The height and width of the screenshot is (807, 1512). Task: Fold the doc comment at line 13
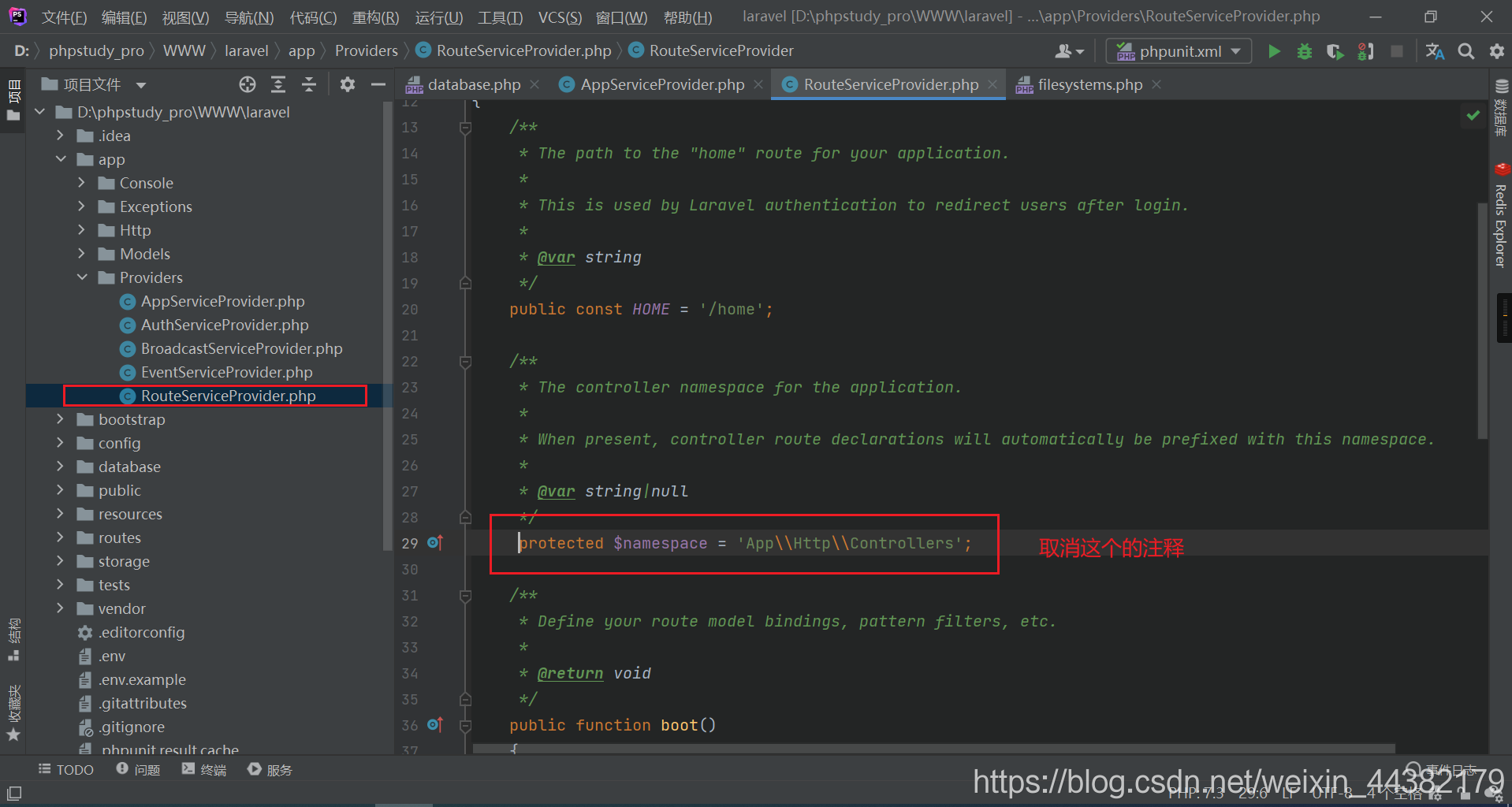tap(465, 128)
